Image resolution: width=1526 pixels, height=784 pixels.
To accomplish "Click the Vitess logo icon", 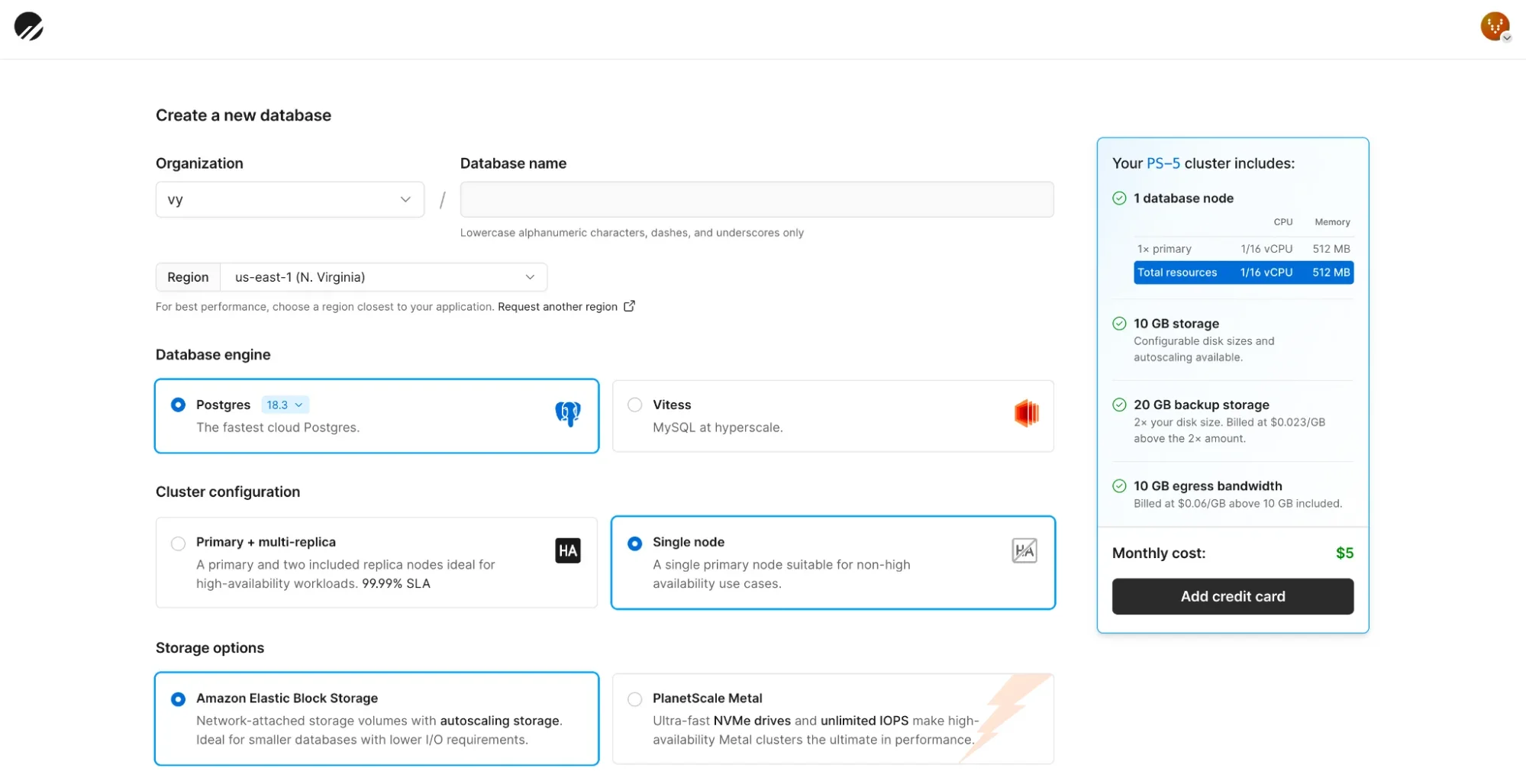I will click(x=1027, y=413).
